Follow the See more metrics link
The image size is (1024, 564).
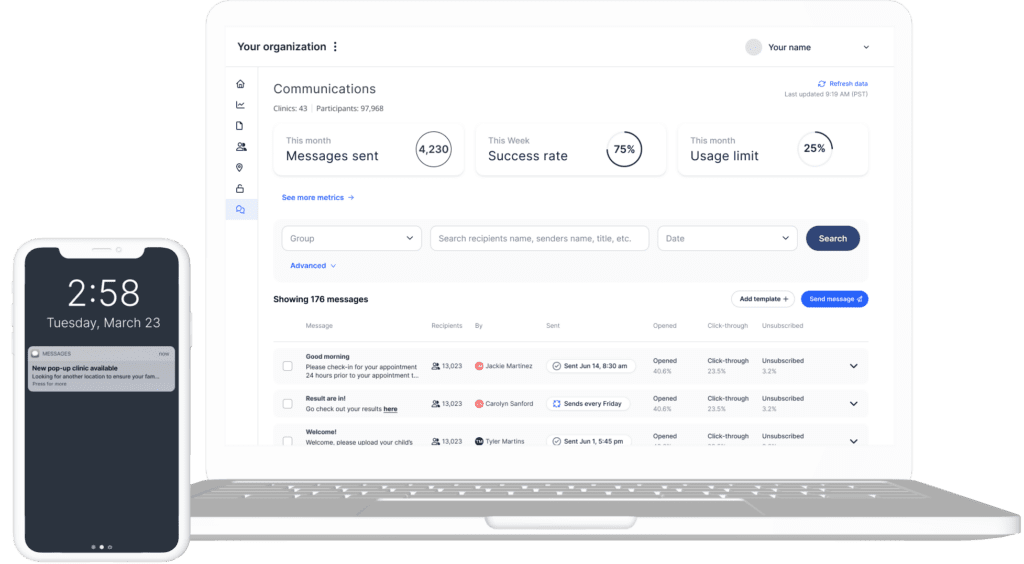click(x=317, y=197)
